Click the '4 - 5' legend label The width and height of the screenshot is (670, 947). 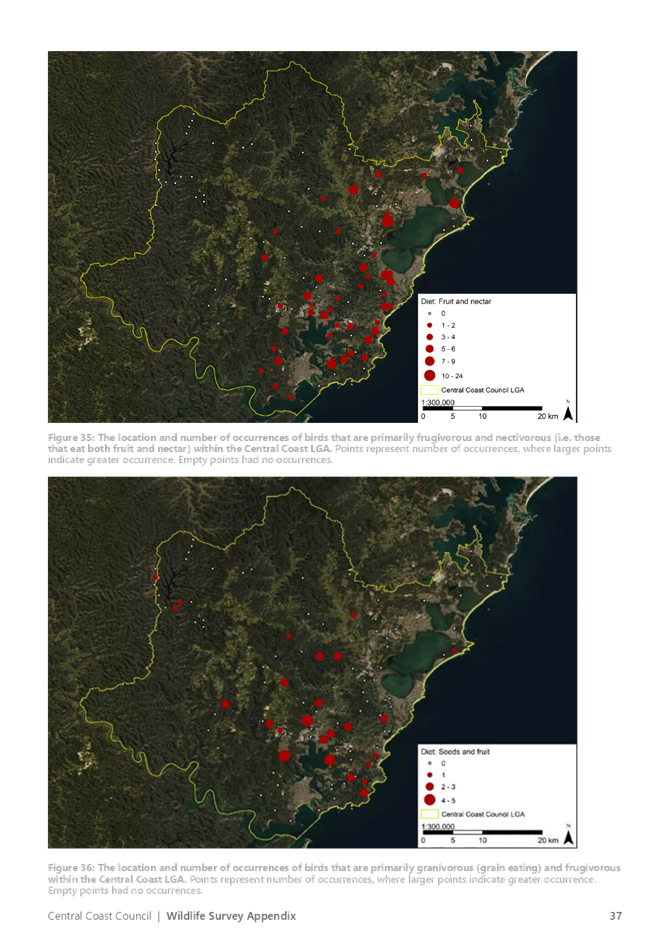click(x=448, y=801)
